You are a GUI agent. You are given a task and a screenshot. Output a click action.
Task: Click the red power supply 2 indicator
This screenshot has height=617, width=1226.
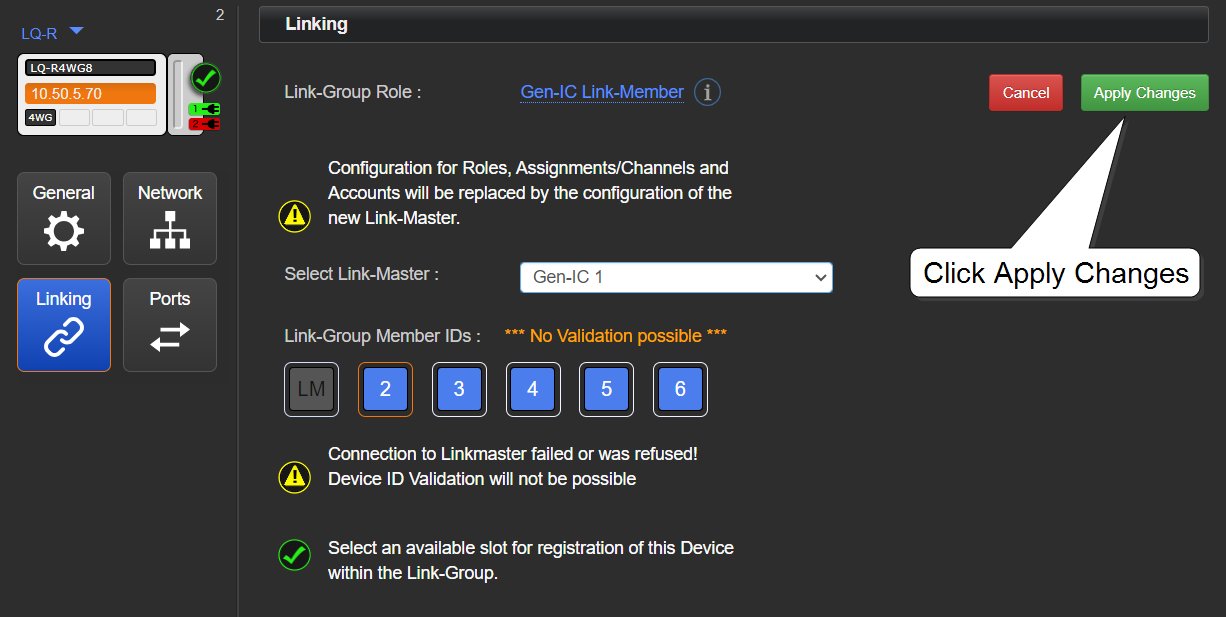(x=205, y=124)
